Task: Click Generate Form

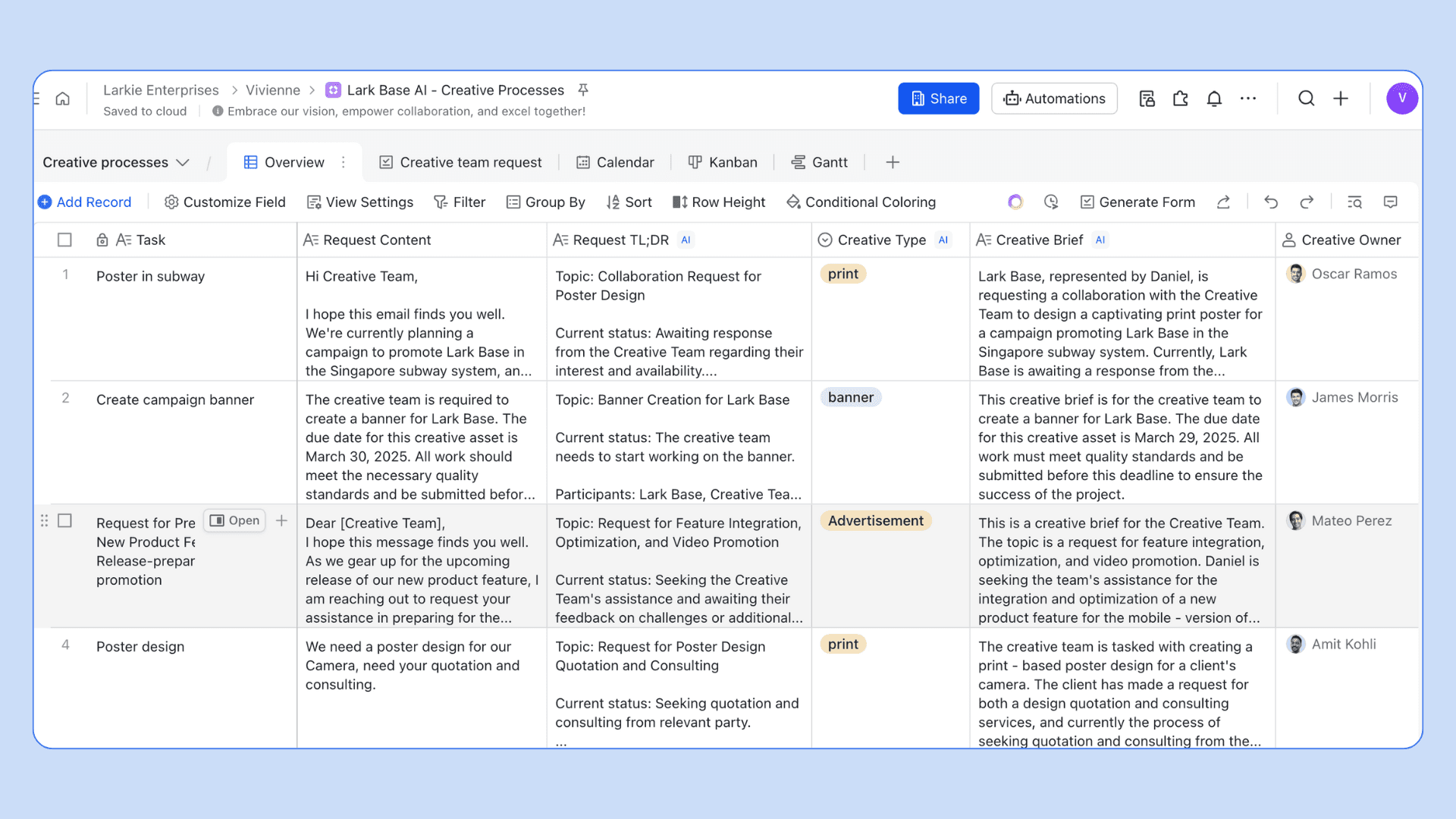Action: [1137, 202]
